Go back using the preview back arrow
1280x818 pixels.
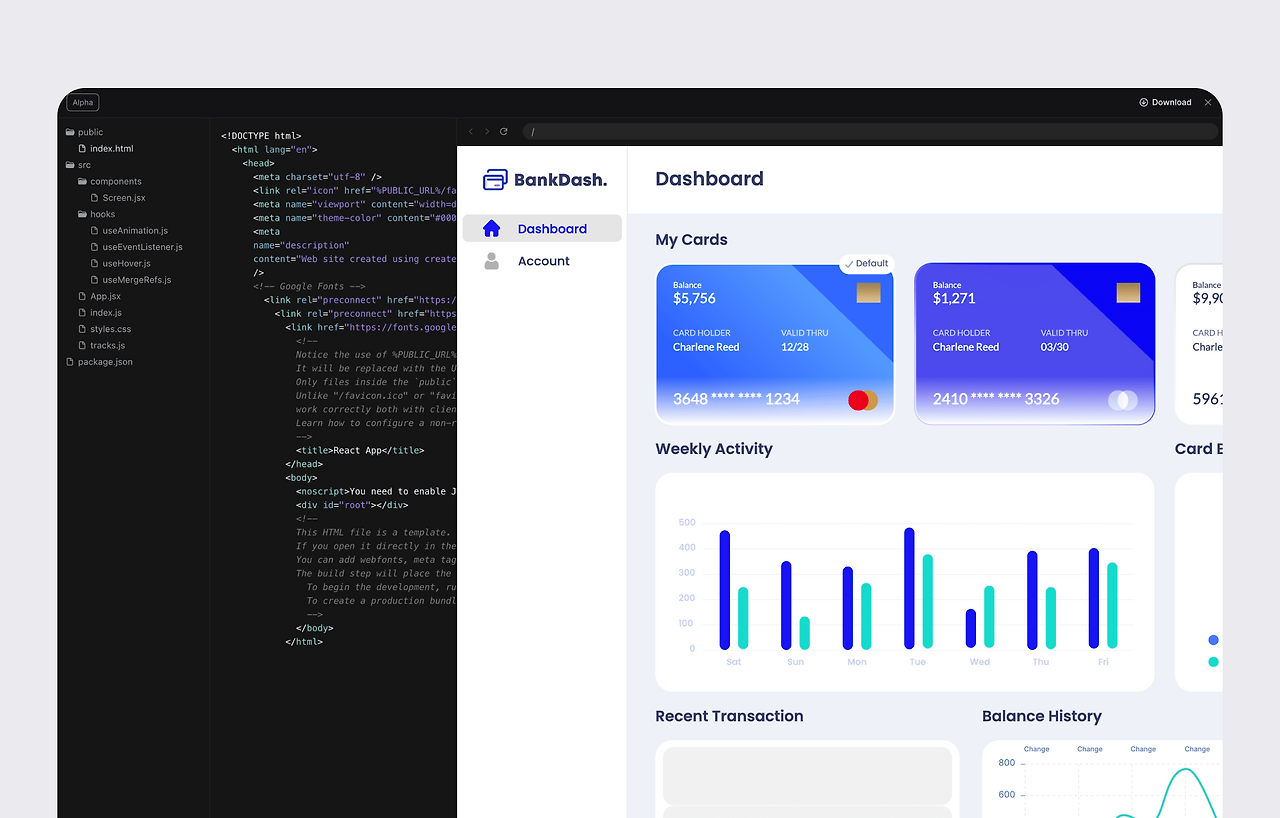[471, 131]
